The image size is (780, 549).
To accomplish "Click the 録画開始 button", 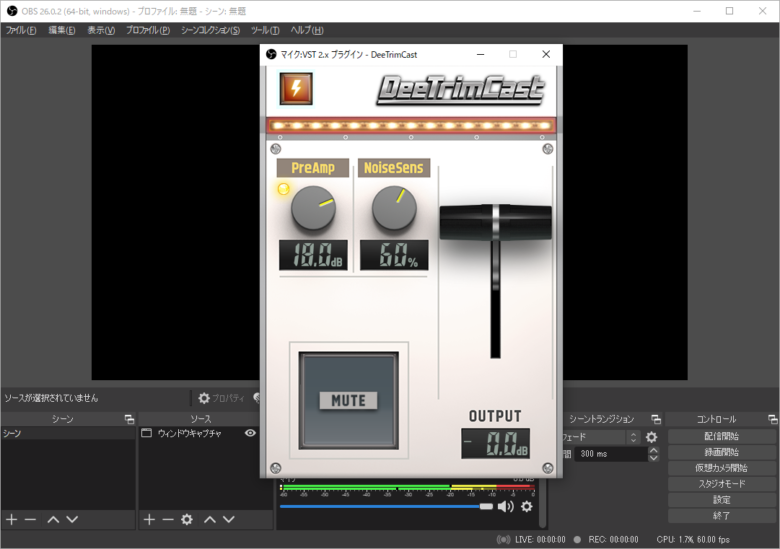I will pos(721,453).
